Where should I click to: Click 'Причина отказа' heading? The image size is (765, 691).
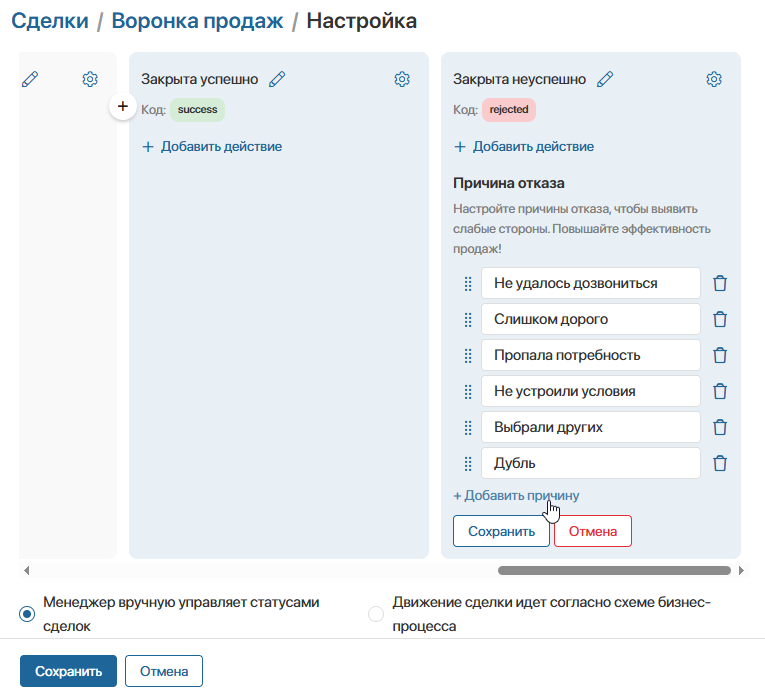tap(508, 183)
